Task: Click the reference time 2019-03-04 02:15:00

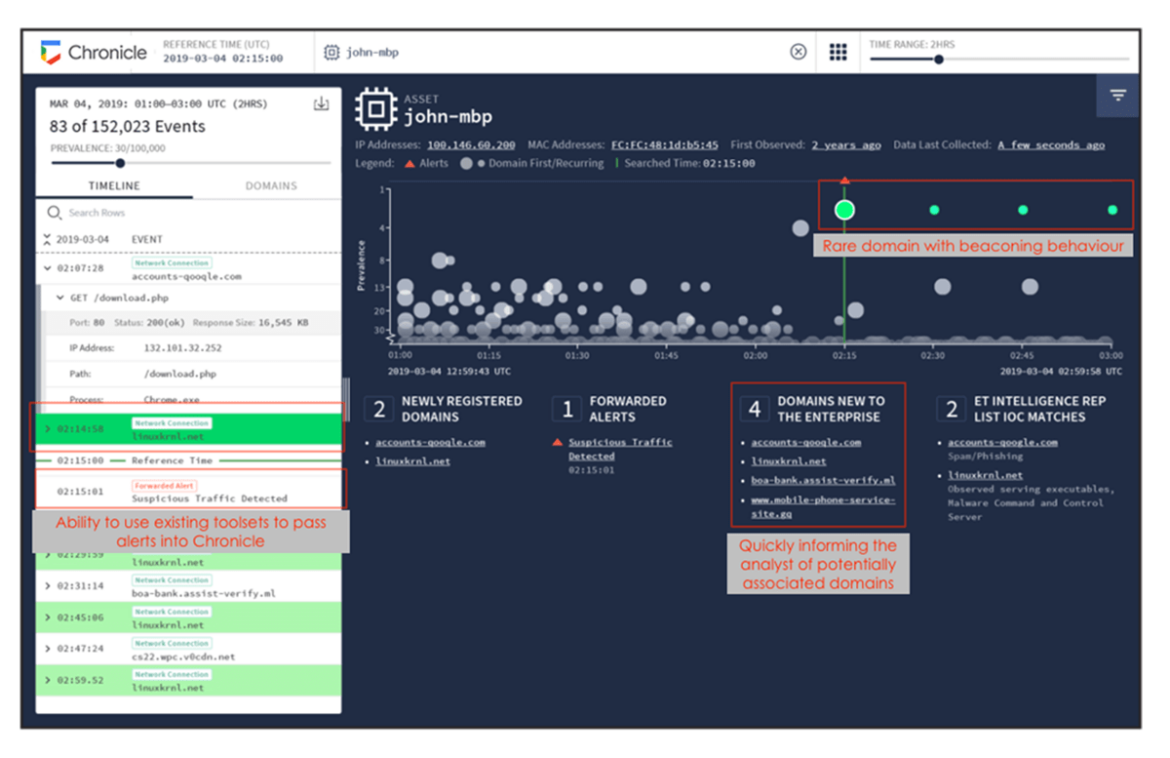Action: coord(223,58)
